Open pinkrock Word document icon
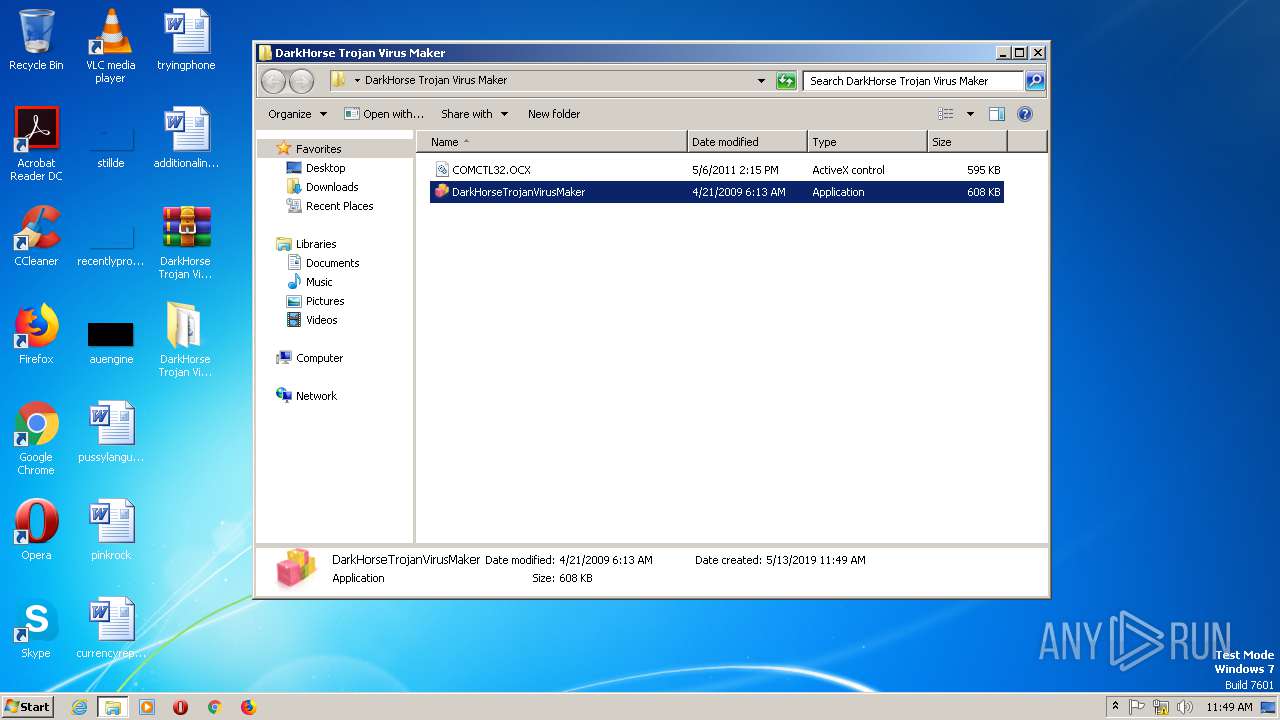This screenshot has height=720, width=1280. [x=111, y=530]
